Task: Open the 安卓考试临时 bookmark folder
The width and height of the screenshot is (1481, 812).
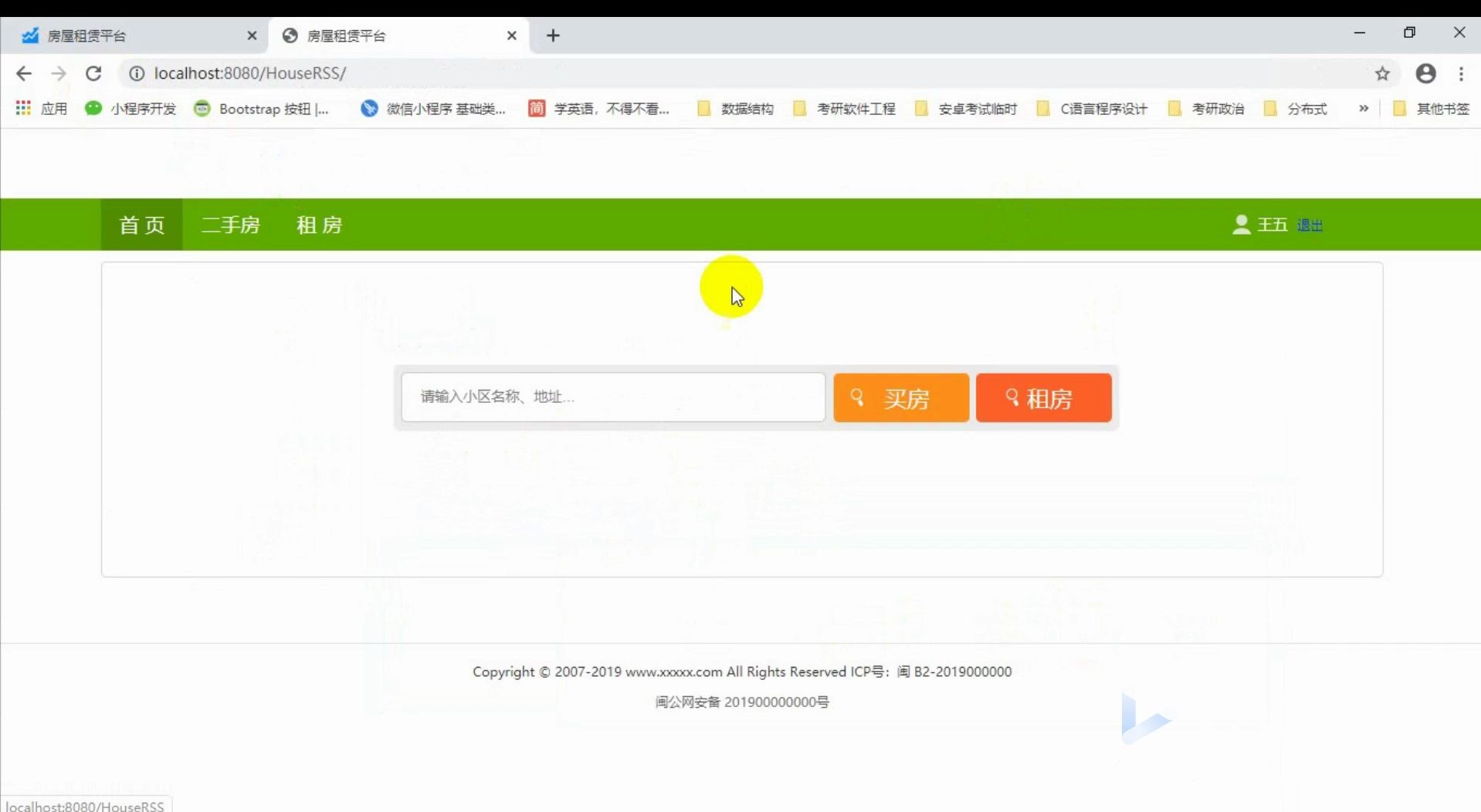Action: click(966, 109)
